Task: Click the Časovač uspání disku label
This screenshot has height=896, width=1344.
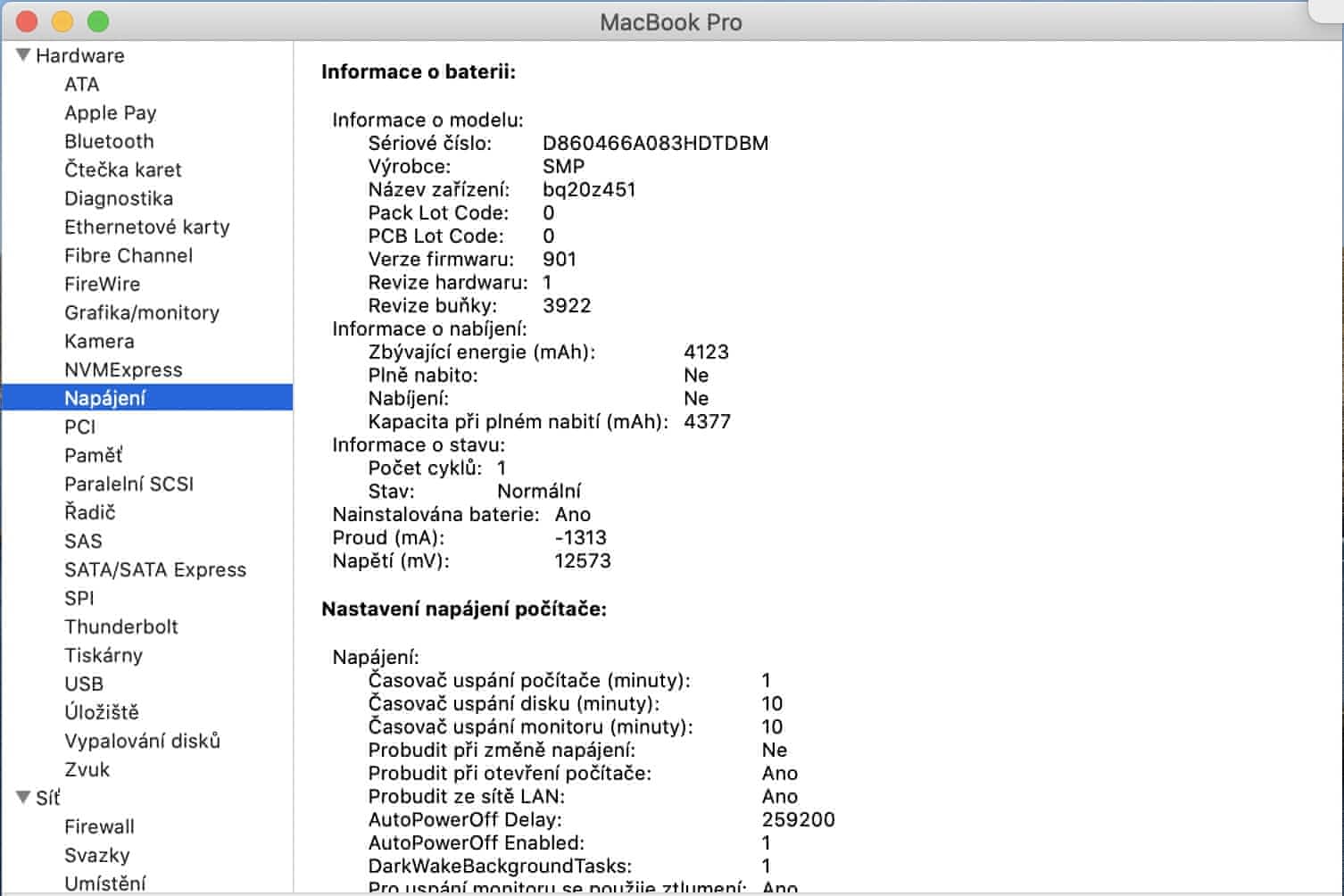Action: (x=514, y=703)
